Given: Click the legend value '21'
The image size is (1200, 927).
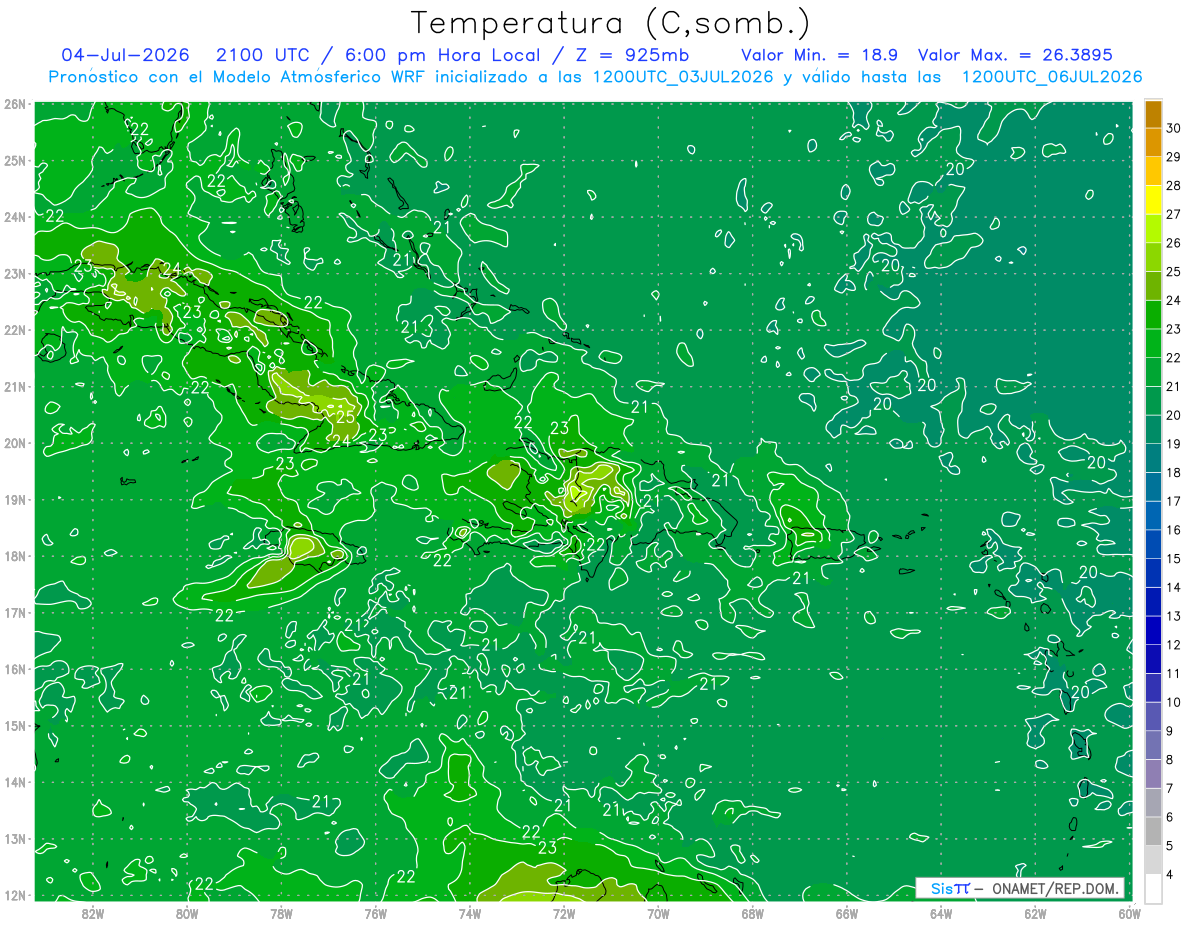Looking at the screenshot, I should (1173, 386).
